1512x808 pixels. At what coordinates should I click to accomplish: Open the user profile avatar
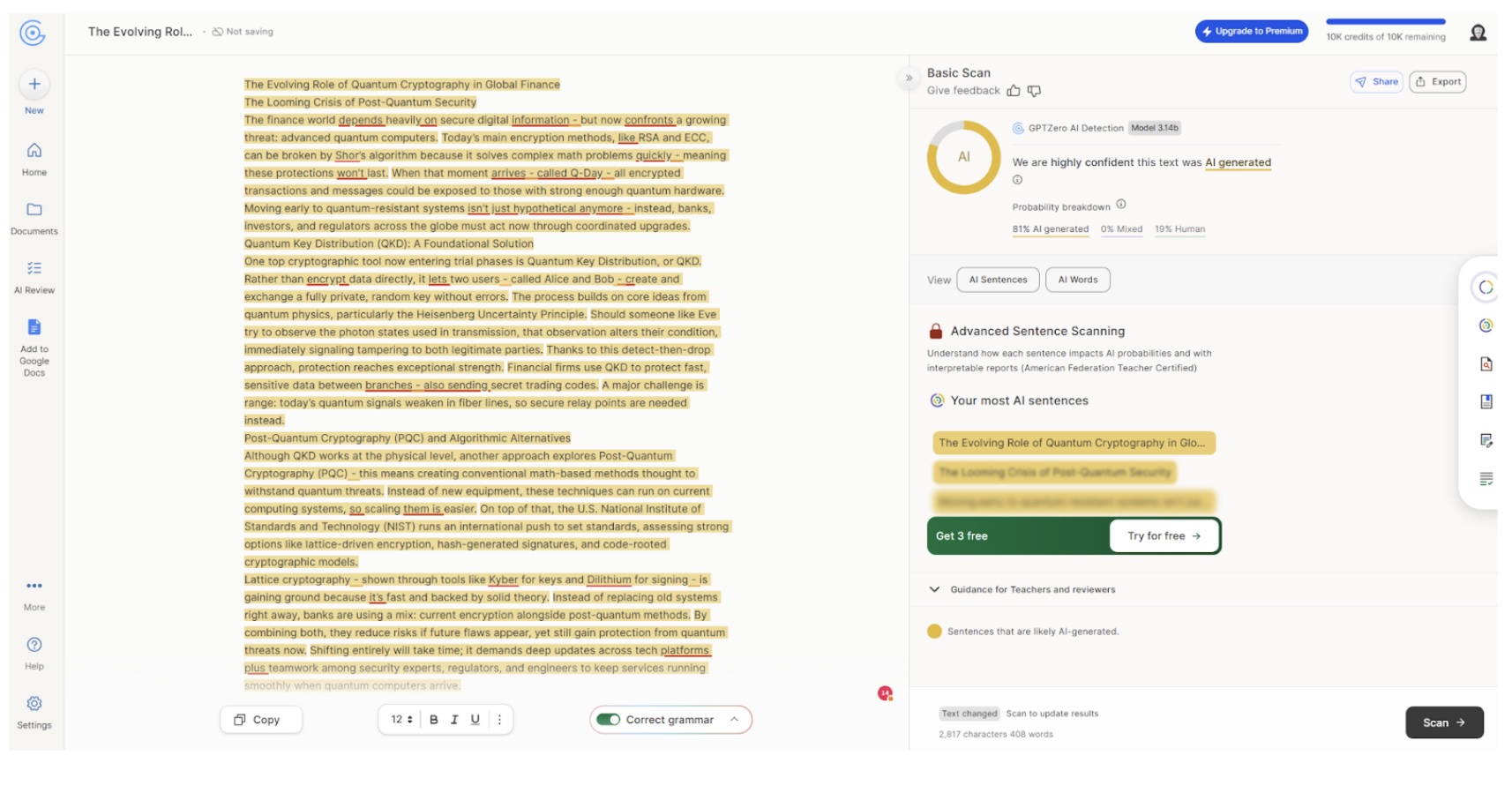pyautogui.click(x=1478, y=33)
